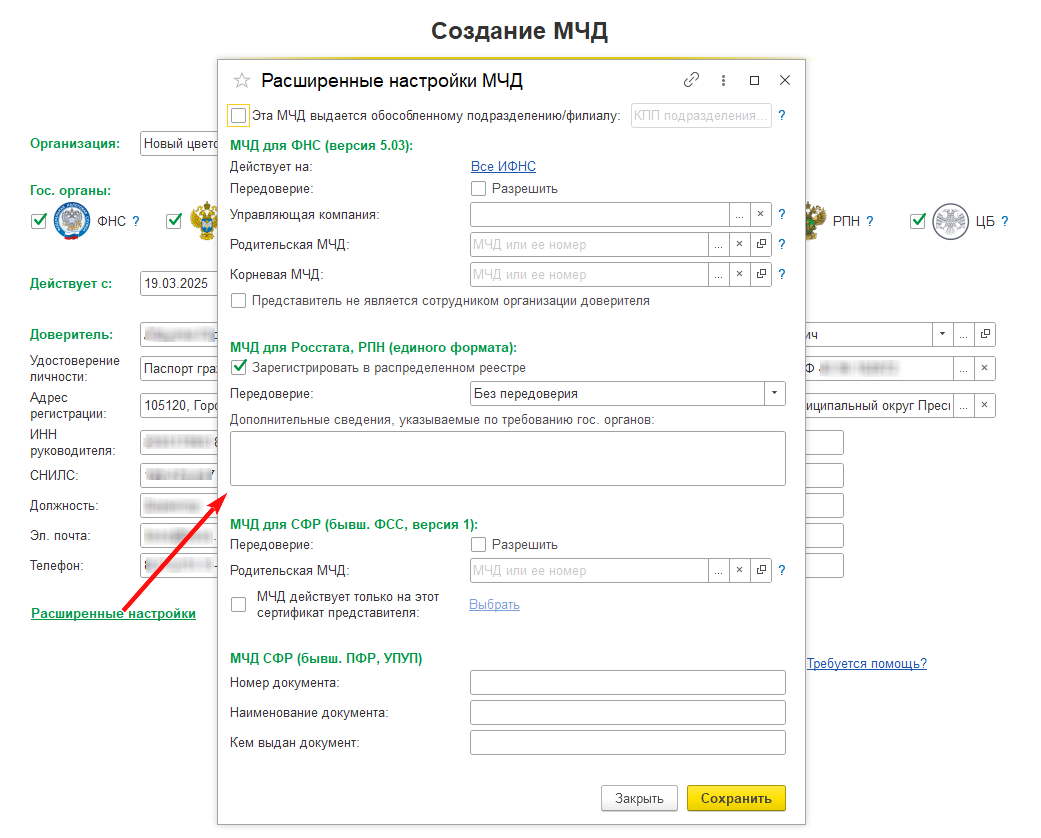Enable МЧД for обособленное подразделение checkbox
Viewport: 1041px width, 838px height.
pyautogui.click(x=238, y=116)
